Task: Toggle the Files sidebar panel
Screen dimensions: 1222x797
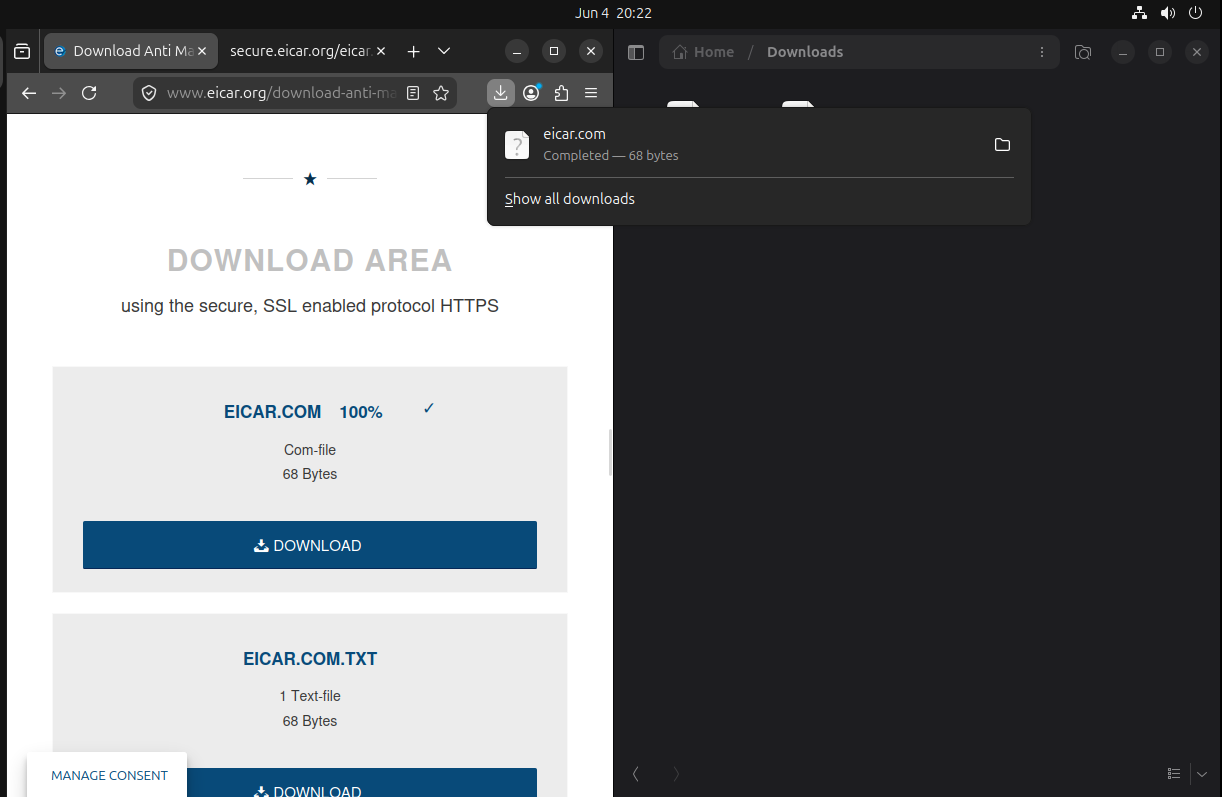Action: (636, 52)
